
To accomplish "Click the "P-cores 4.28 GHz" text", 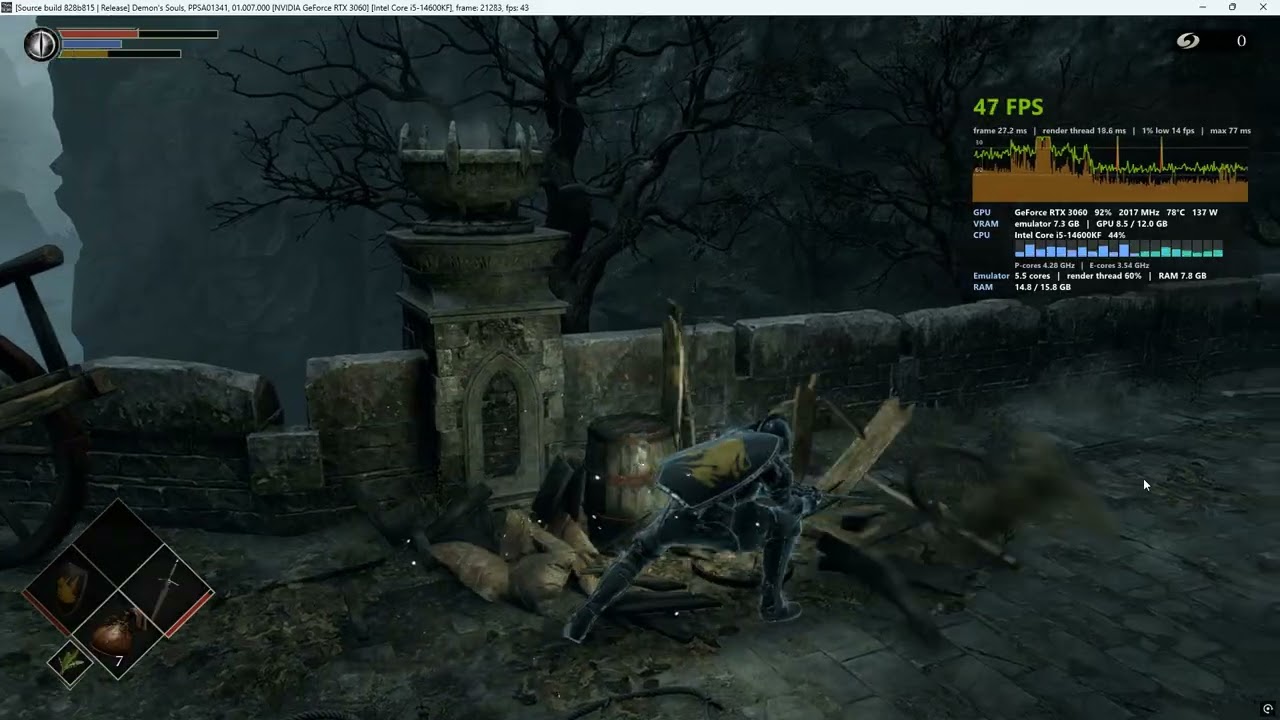I will (x=1044, y=265).
